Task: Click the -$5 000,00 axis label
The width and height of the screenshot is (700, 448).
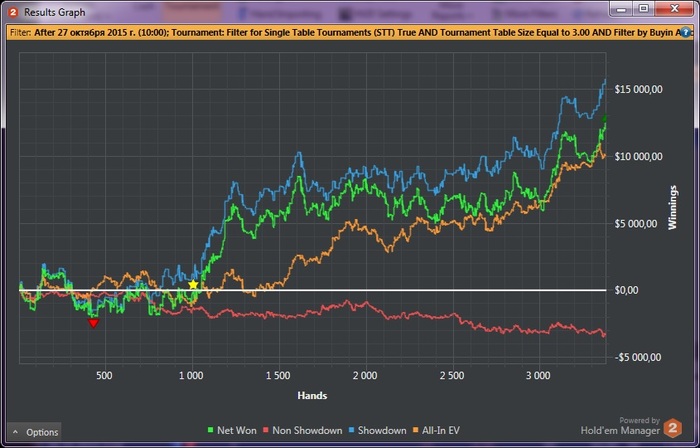Action: [638, 357]
